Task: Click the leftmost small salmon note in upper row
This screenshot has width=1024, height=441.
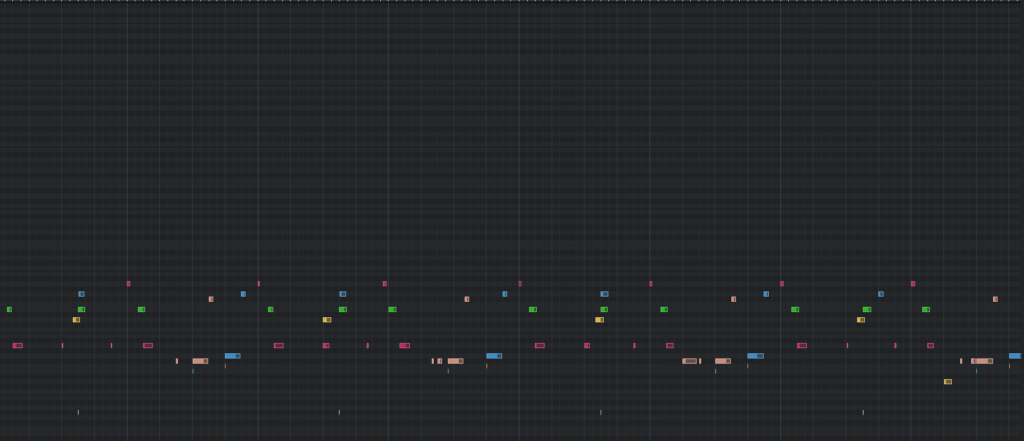Action: click(x=211, y=299)
